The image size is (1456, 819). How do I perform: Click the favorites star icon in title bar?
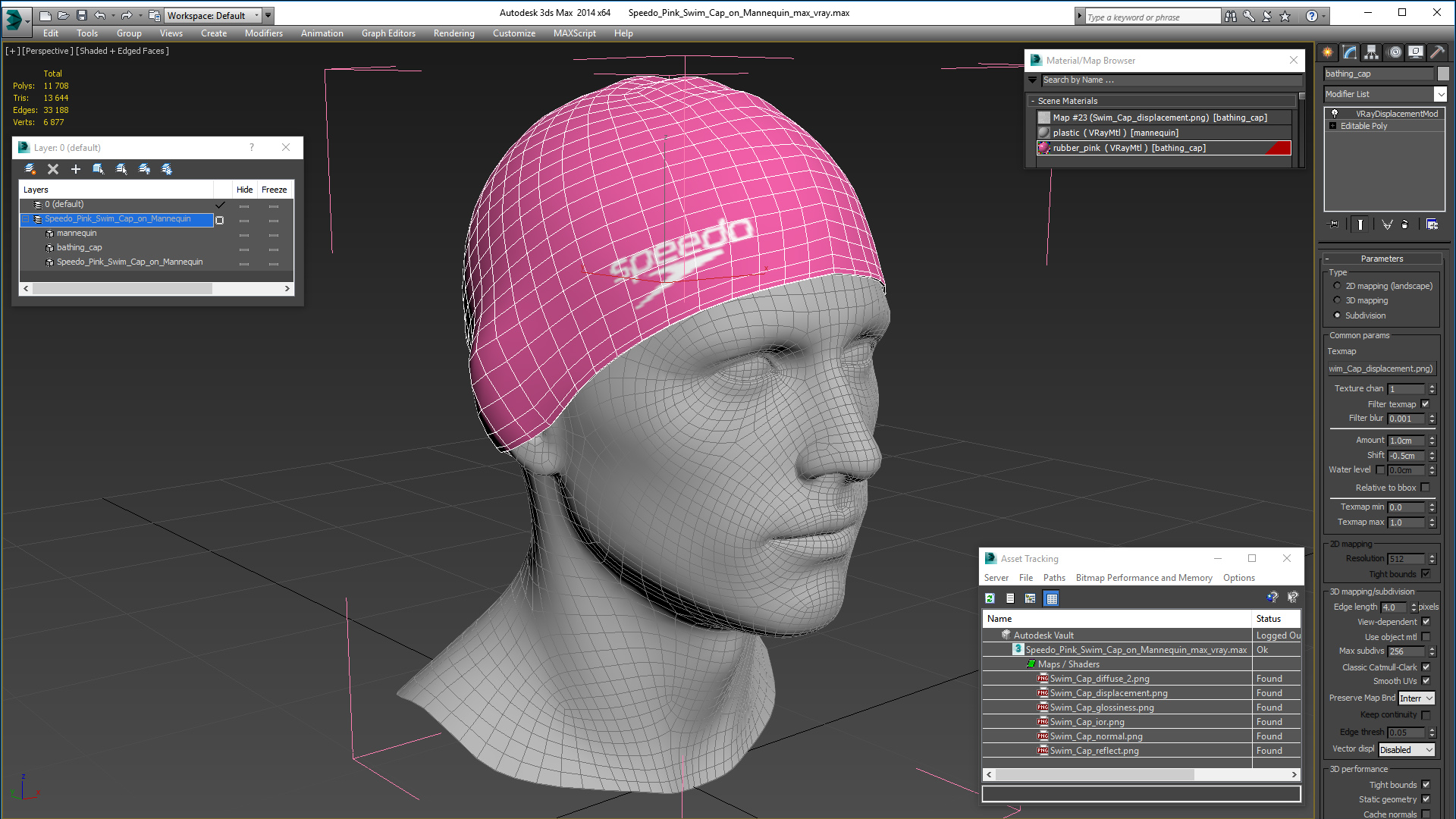click(x=1285, y=16)
